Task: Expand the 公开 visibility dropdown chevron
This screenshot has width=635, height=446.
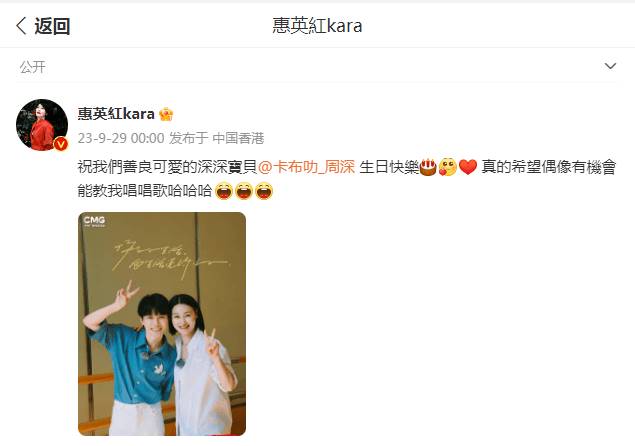Action: (x=610, y=66)
